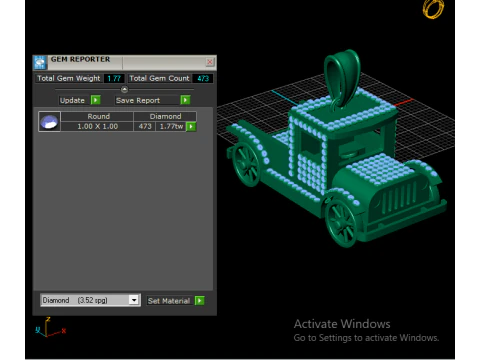Click the "GEM REPORTER" title text
Viewport: 480px width, 360px height.
(80, 59)
